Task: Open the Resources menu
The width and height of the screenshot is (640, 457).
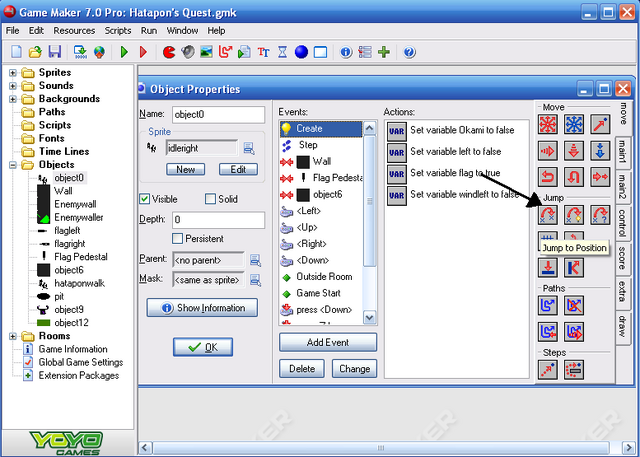Action: [x=74, y=31]
